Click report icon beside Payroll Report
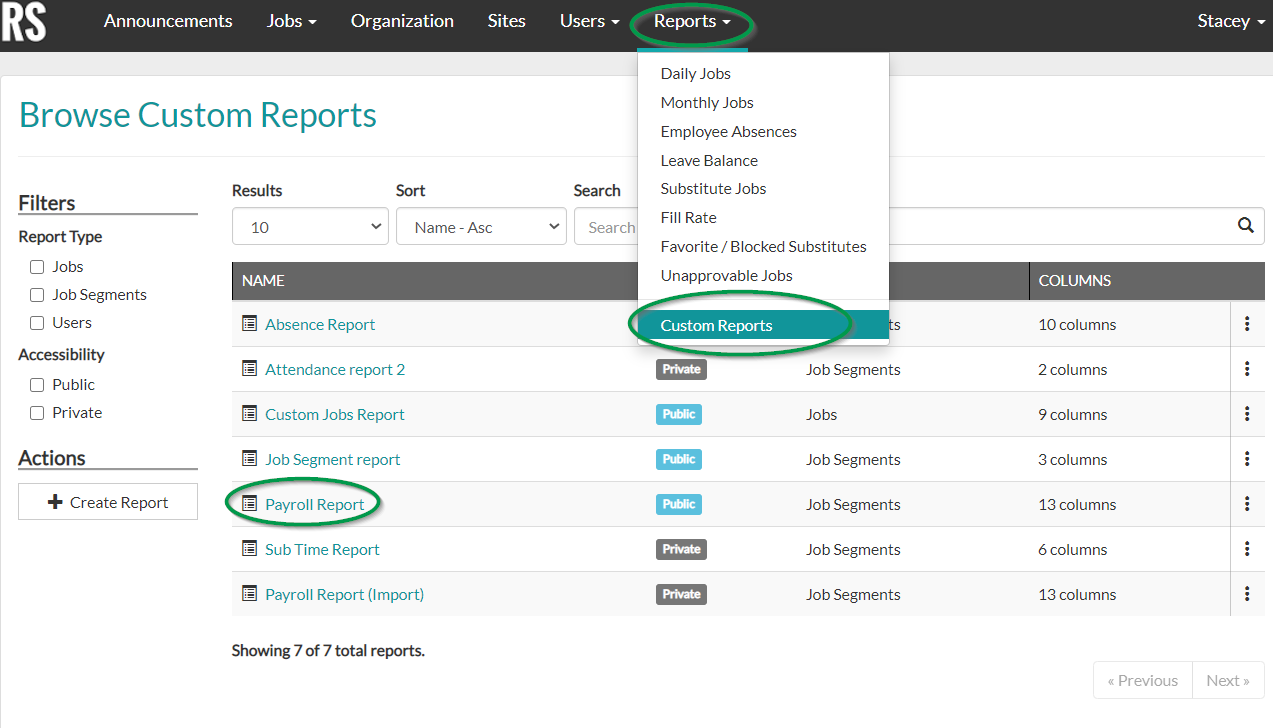The height and width of the screenshot is (728, 1273). pyautogui.click(x=250, y=503)
